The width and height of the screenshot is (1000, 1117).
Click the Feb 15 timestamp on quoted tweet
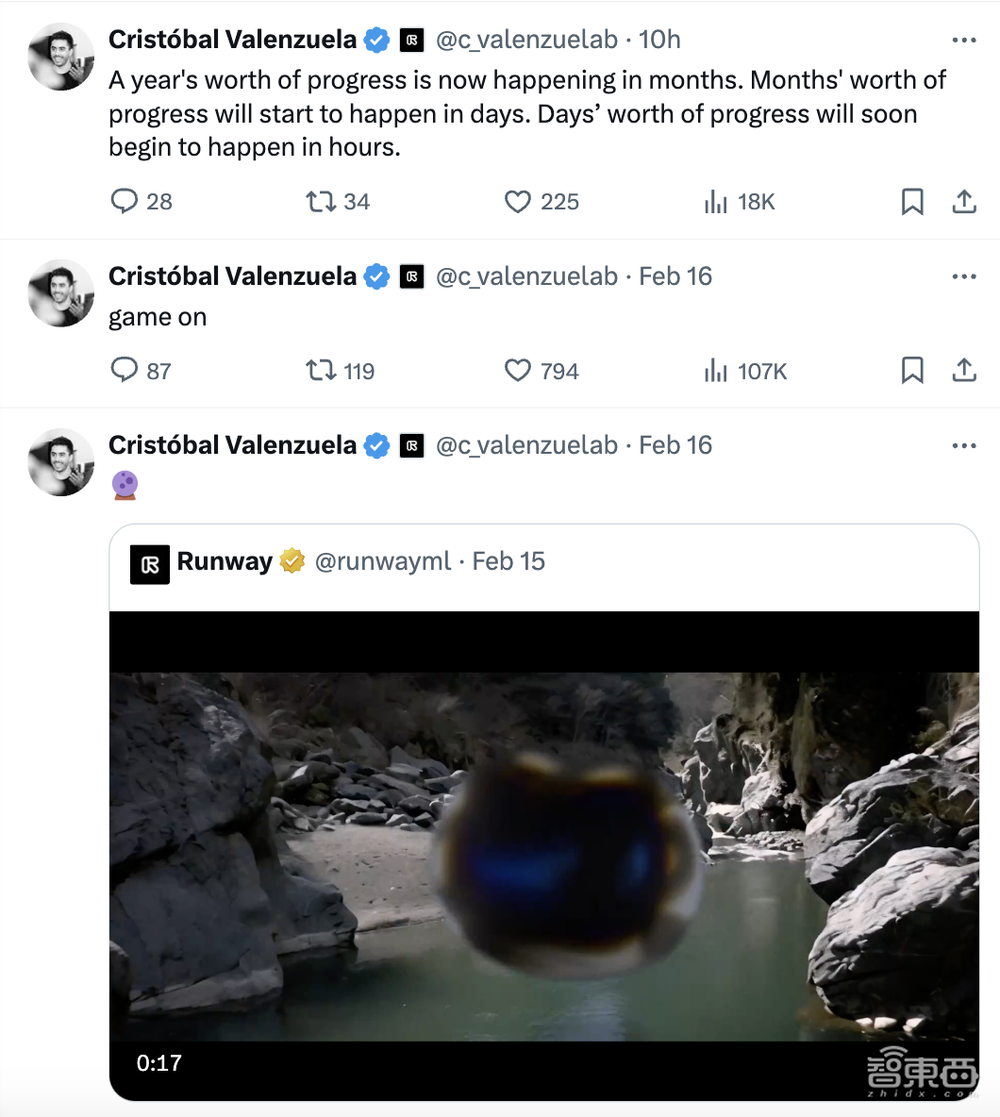tap(508, 562)
